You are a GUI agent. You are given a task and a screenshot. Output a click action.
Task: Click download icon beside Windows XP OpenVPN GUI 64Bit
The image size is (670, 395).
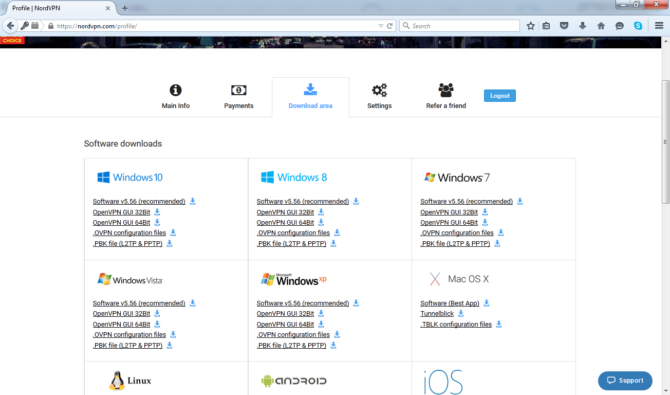(x=321, y=324)
